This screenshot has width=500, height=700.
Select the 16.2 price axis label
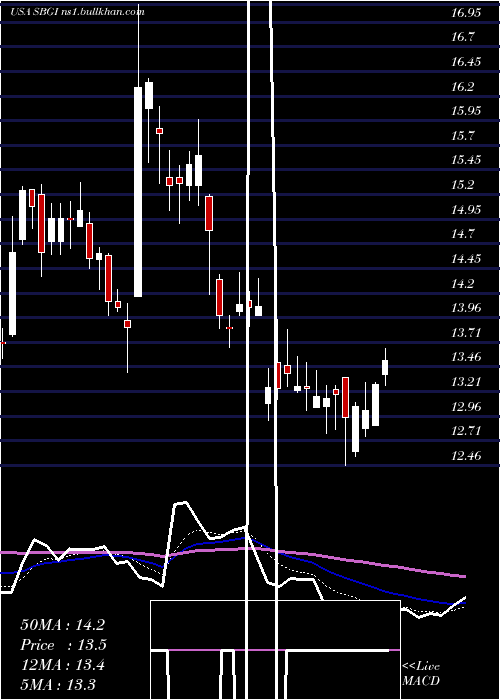[462, 87]
